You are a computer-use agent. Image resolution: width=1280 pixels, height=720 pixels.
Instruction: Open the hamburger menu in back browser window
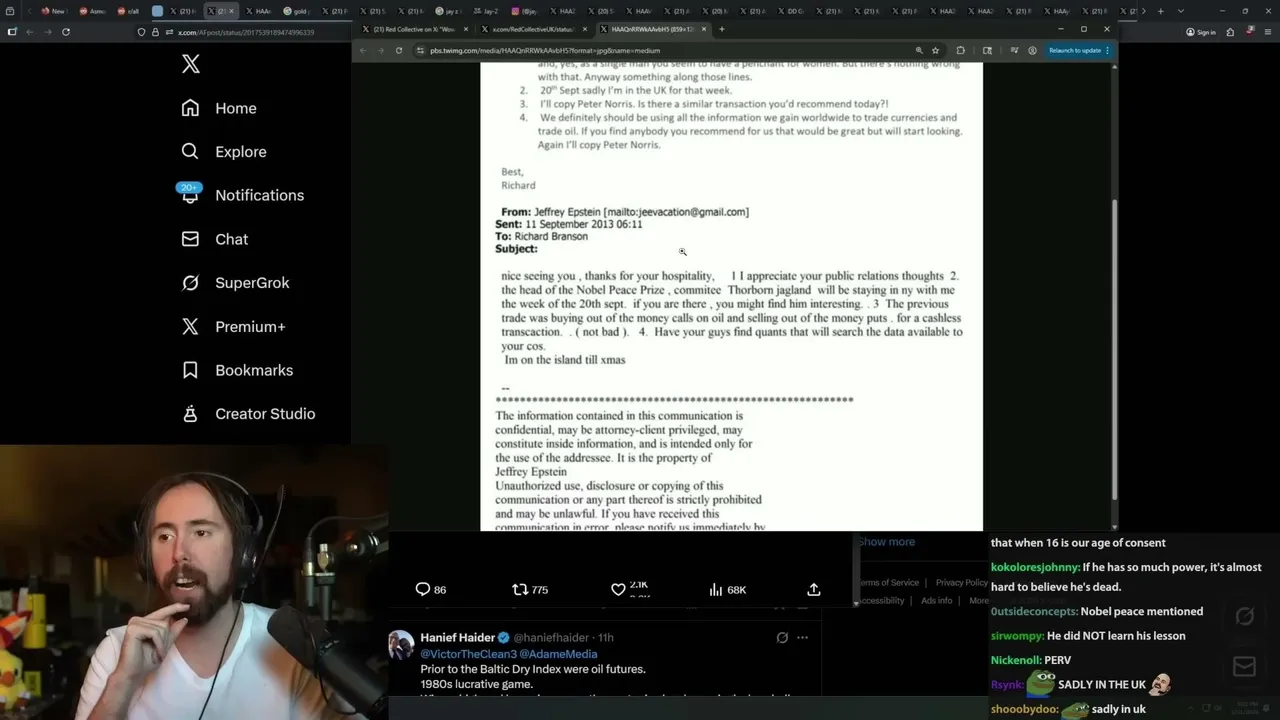1266,32
